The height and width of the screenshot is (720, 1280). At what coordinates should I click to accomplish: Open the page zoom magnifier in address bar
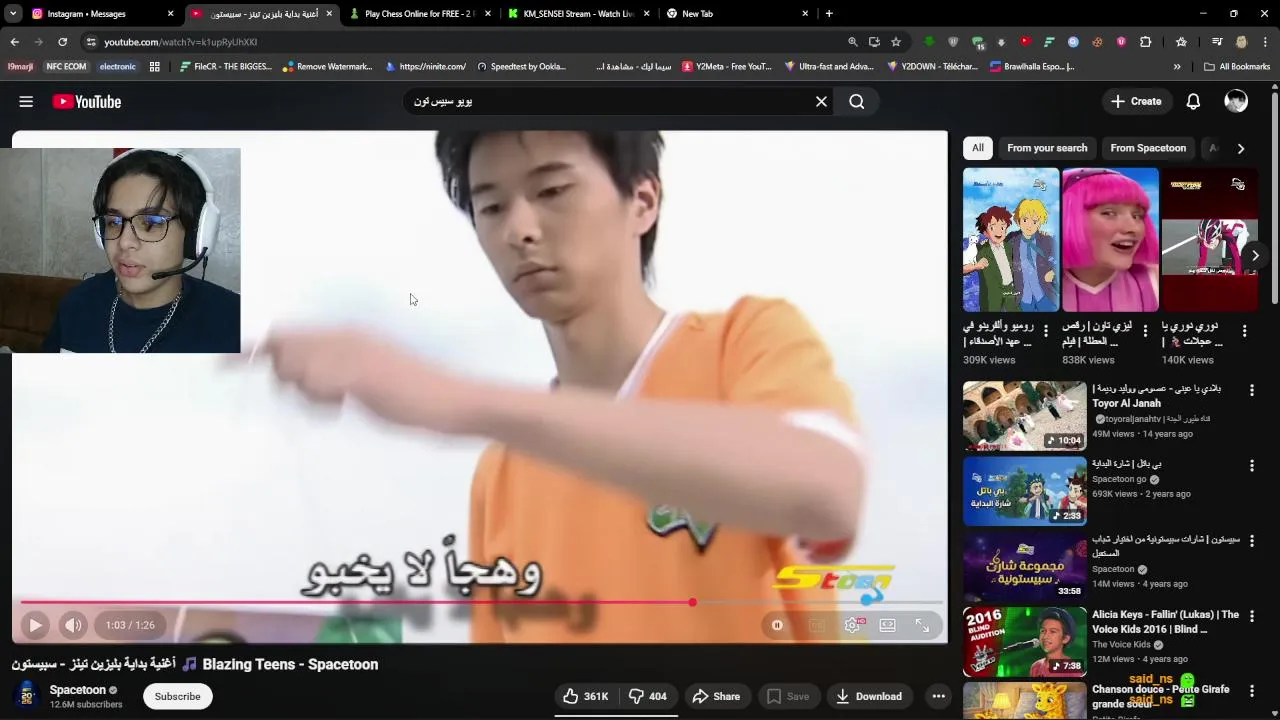pos(852,42)
